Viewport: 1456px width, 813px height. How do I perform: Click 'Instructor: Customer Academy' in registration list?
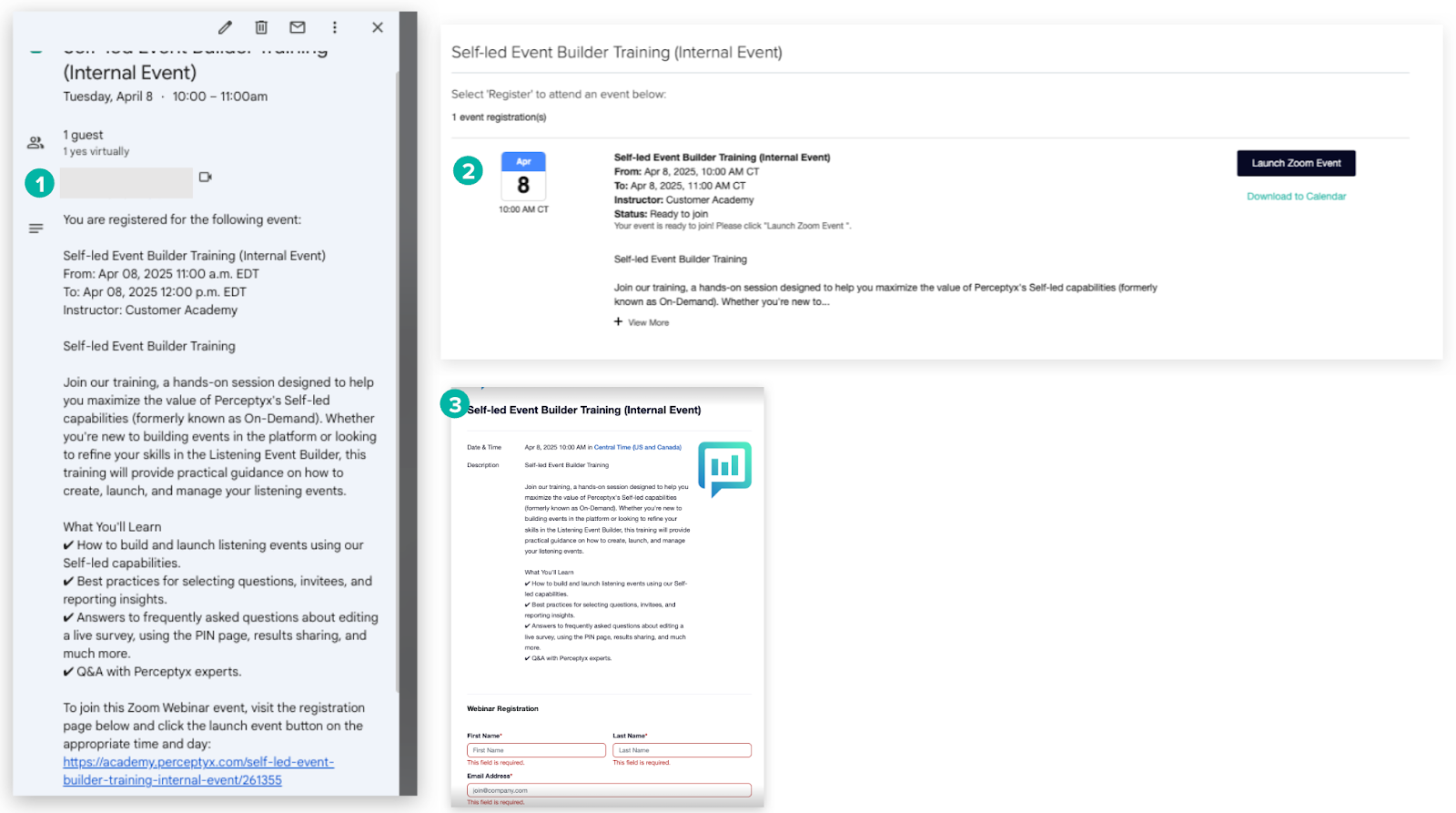[683, 200]
